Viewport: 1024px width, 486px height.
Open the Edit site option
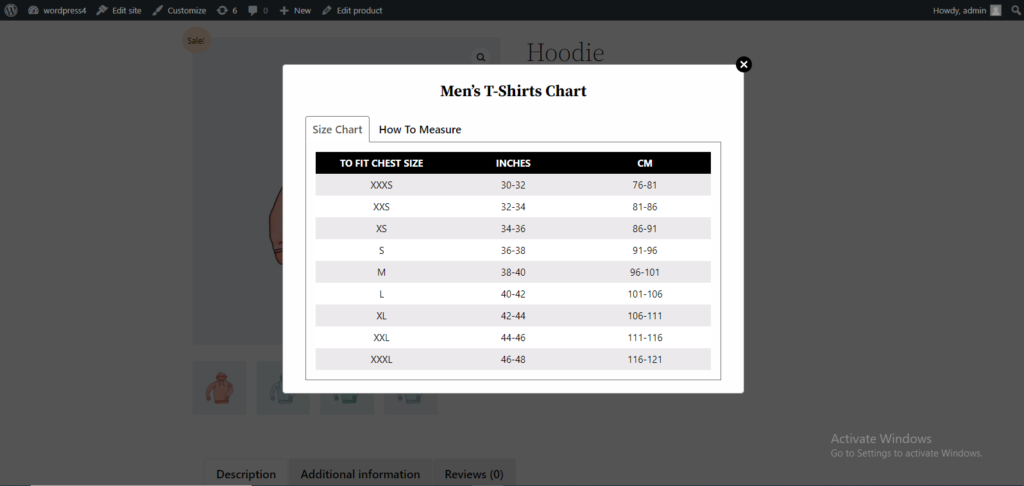click(x=120, y=10)
